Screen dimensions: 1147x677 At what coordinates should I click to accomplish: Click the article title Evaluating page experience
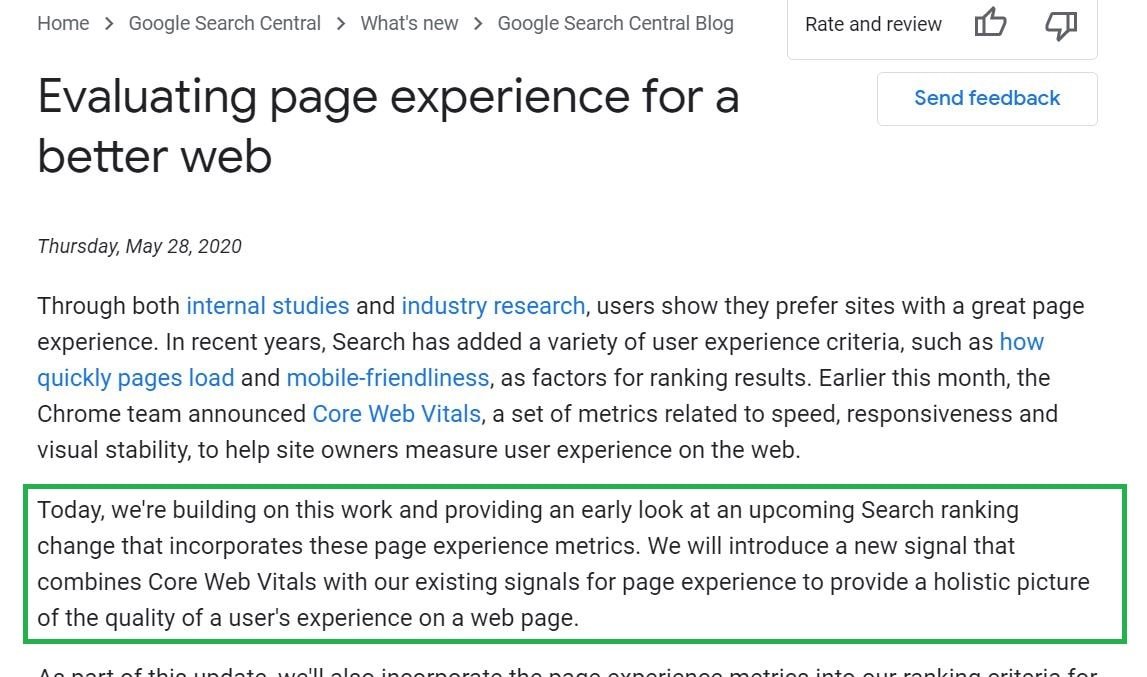coord(388,126)
